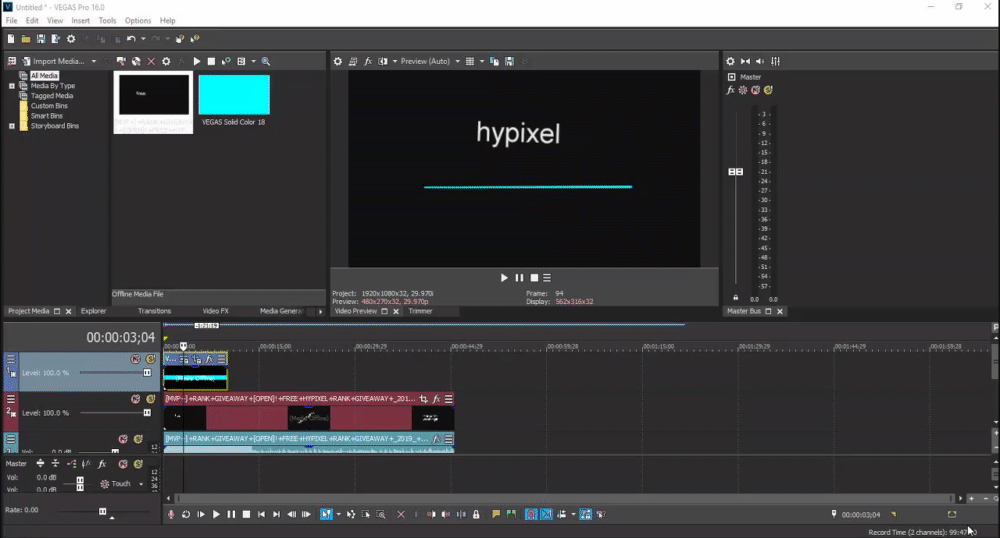This screenshot has height=538, width=1000.
Task: Switch to the Trimmer tab
Action: [x=420, y=311]
